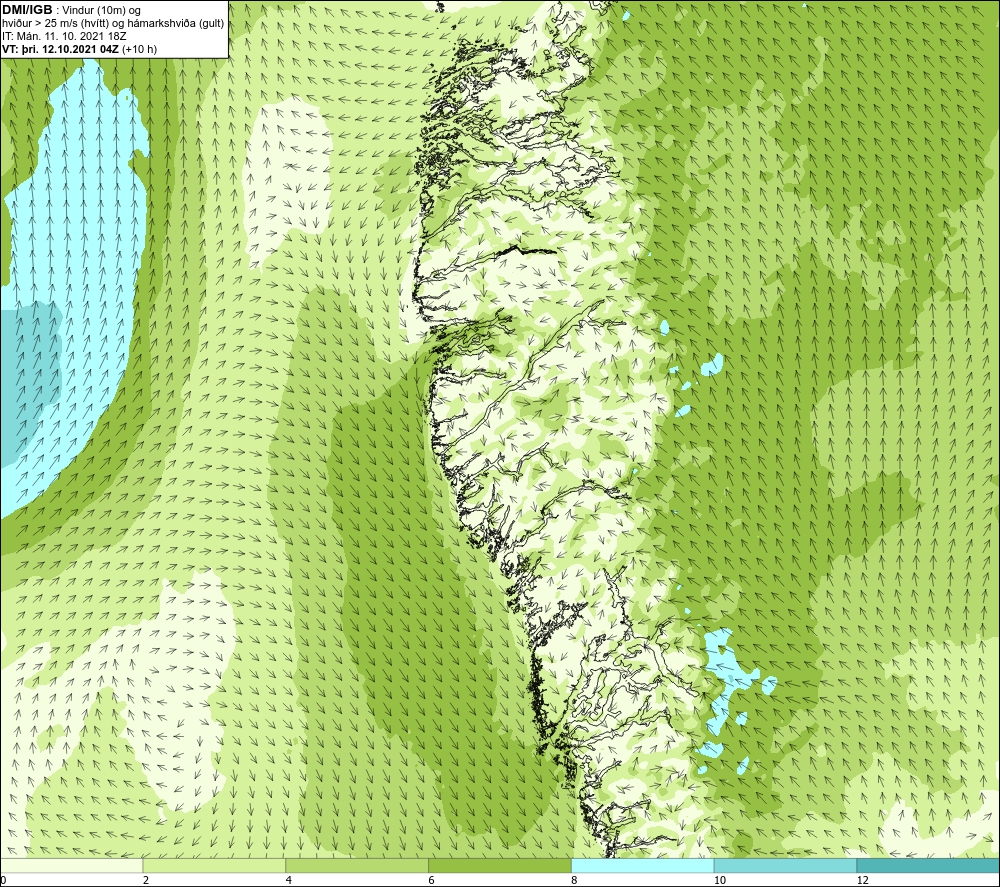Click the scale label "6"
The width and height of the screenshot is (1000, 887).
pos(432,880)
